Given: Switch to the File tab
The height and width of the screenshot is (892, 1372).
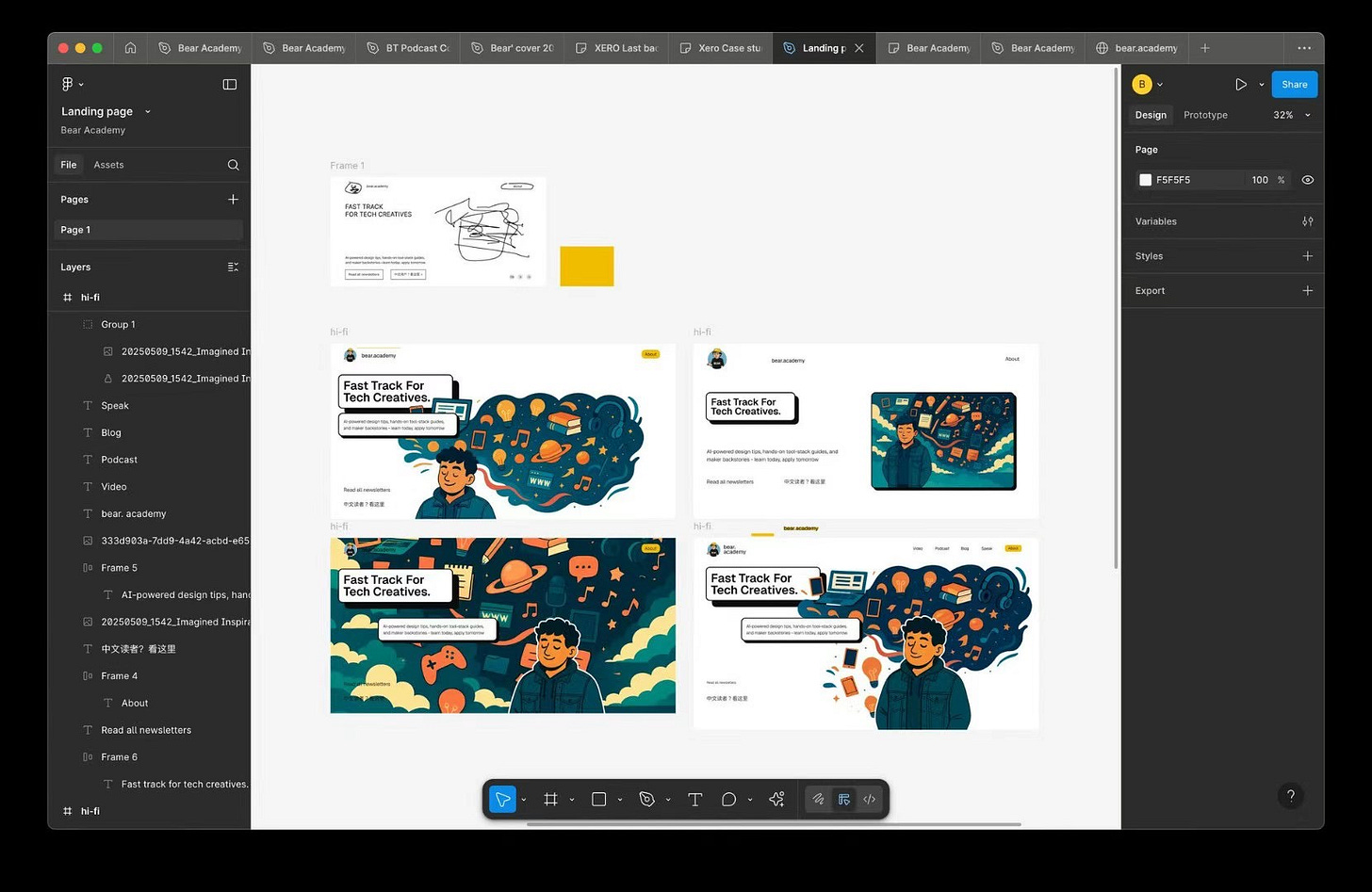Looking at the screenshot, I should [x=69, y=165].
